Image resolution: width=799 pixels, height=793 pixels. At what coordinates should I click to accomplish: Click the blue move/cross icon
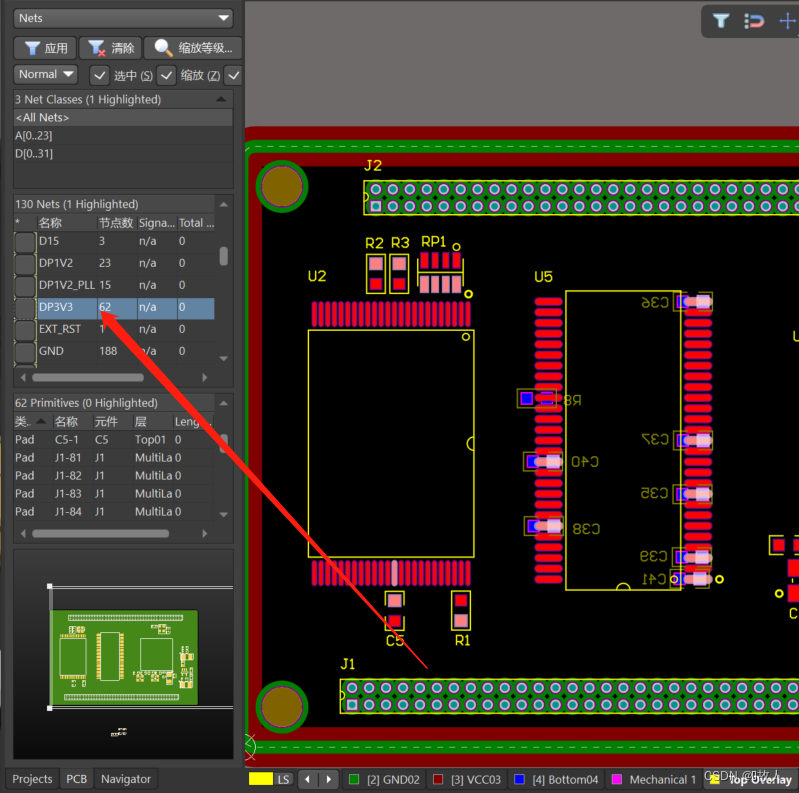788,21
